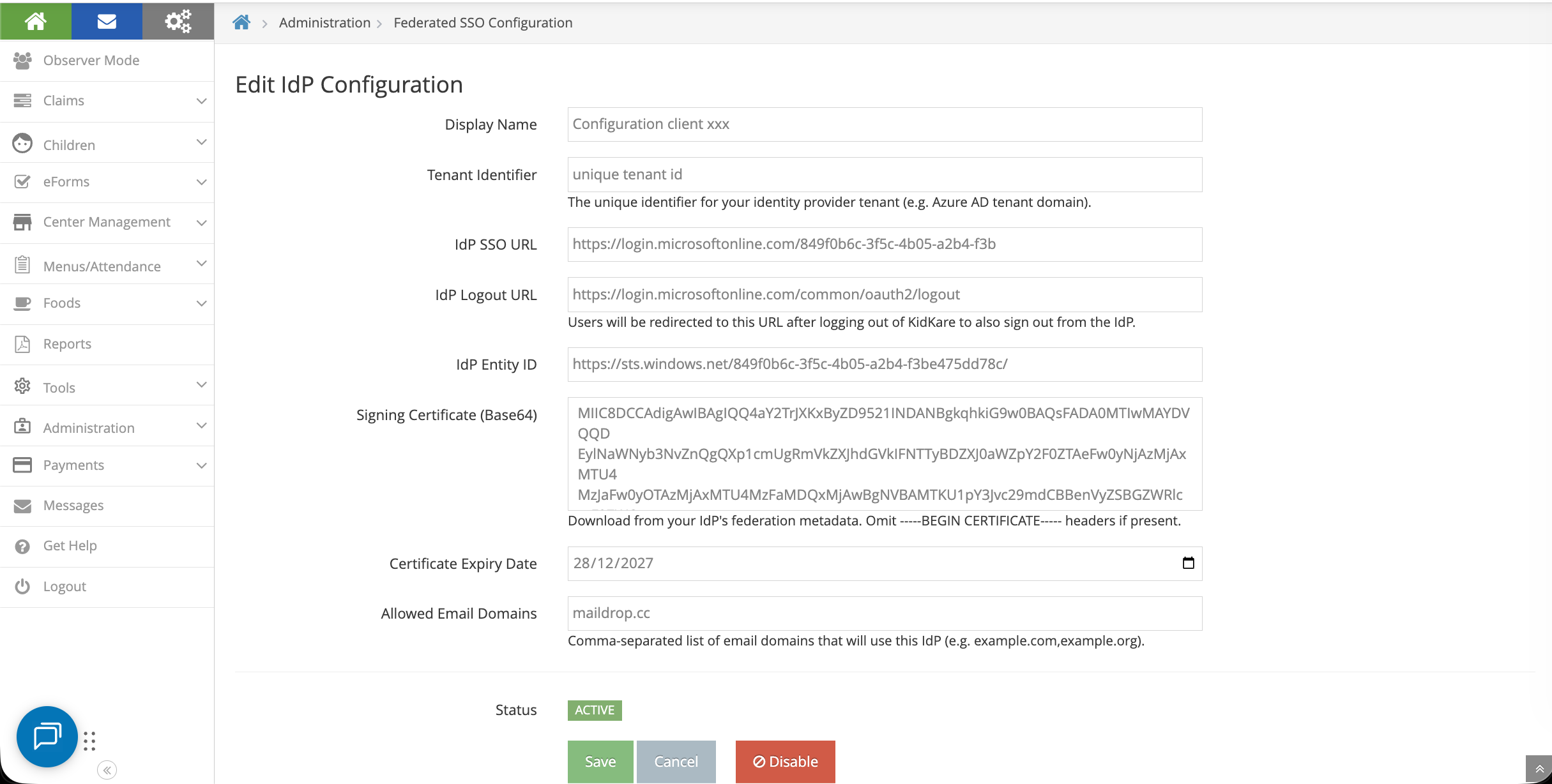Click the breadcrumb home icon
This screenshot has height=784, width=1552.
pyautogui.click(x=241, y=22)
